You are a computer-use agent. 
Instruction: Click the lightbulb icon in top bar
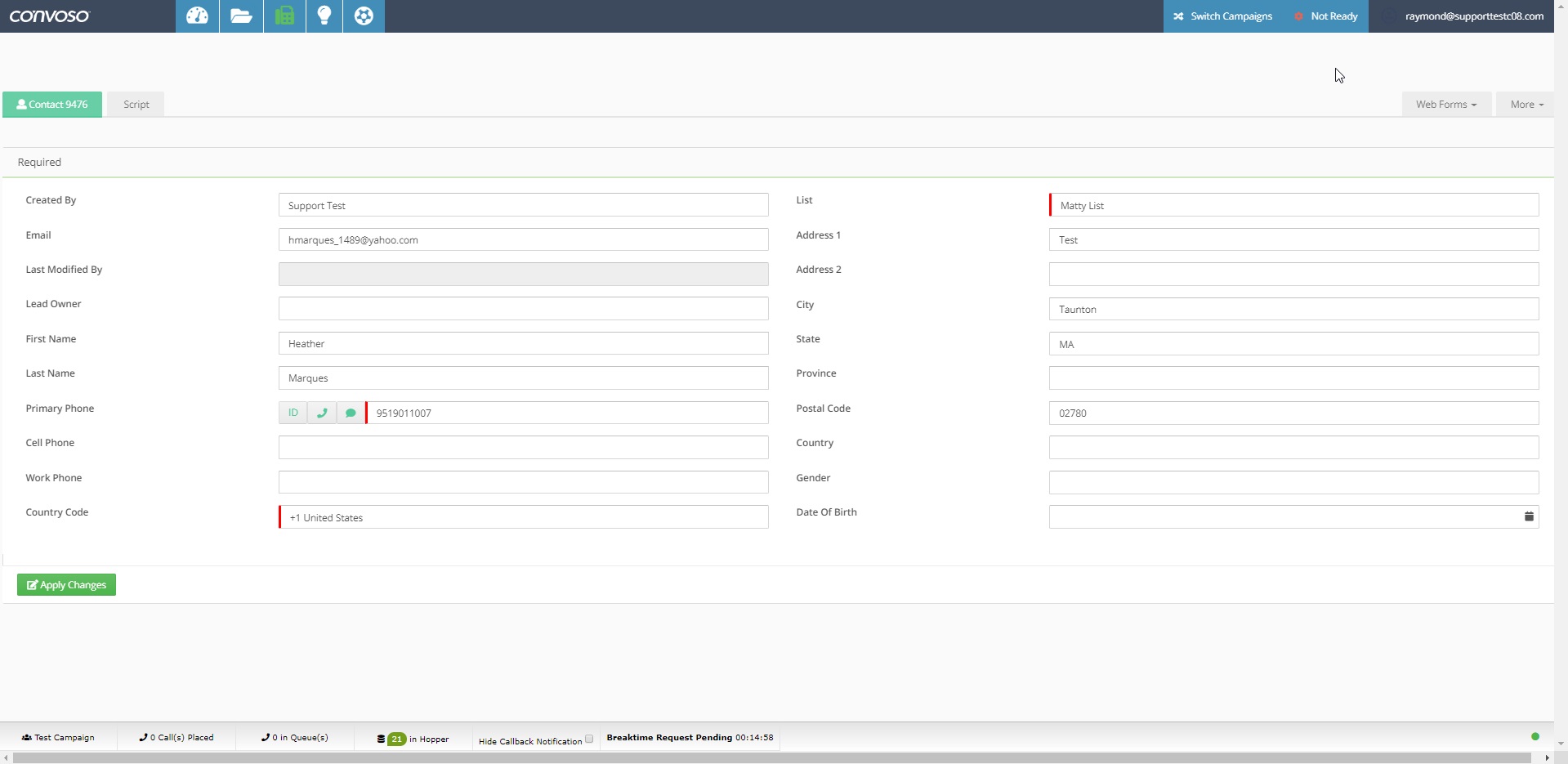[x=324, y=16]
